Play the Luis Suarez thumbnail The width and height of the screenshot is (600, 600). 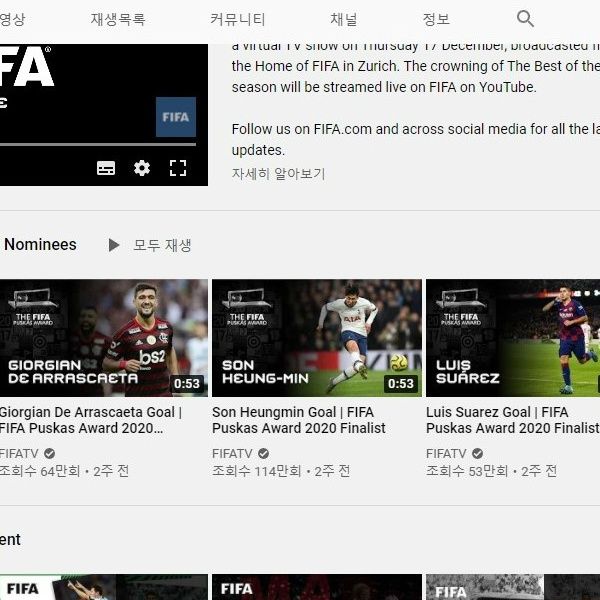[513, 338]
